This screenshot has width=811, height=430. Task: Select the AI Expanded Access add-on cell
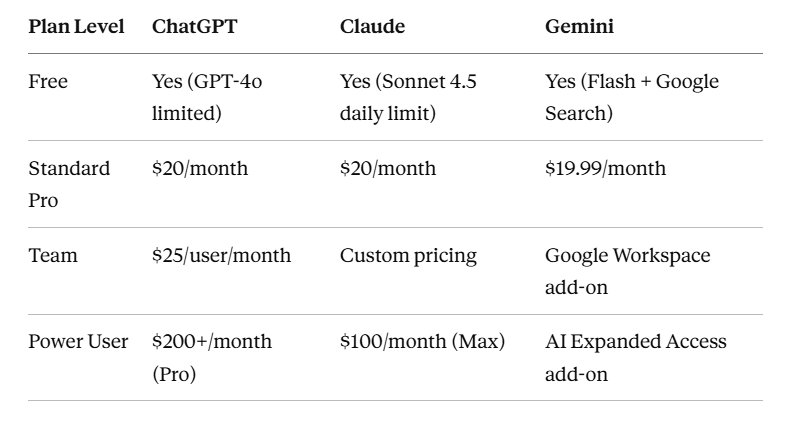point(636,358)
